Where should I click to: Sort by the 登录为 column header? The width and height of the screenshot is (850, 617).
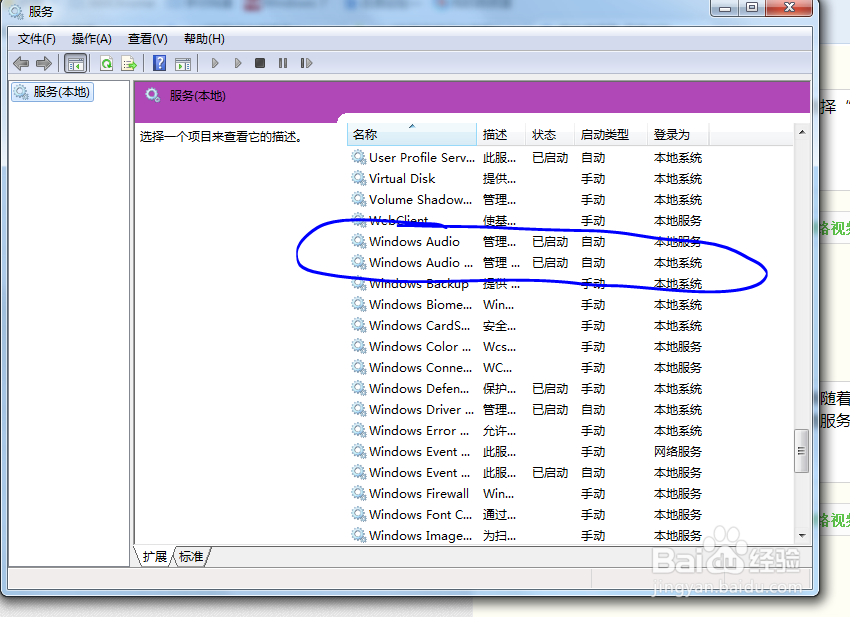678,134
